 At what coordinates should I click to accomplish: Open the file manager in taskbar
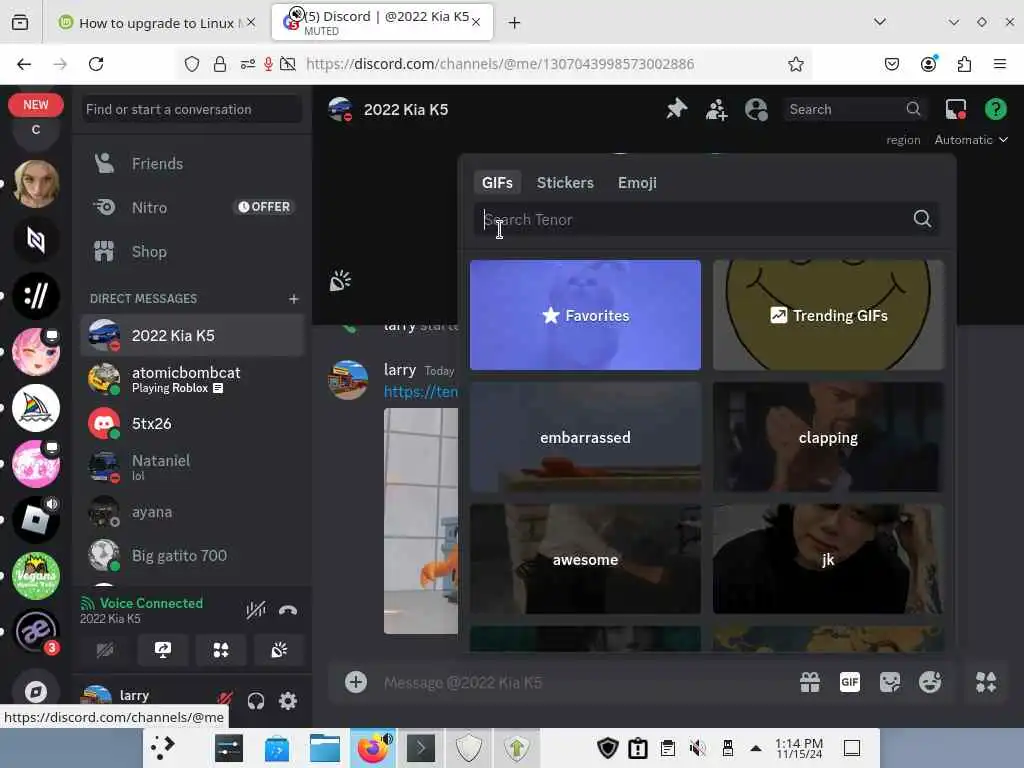[x=325, y=748]
